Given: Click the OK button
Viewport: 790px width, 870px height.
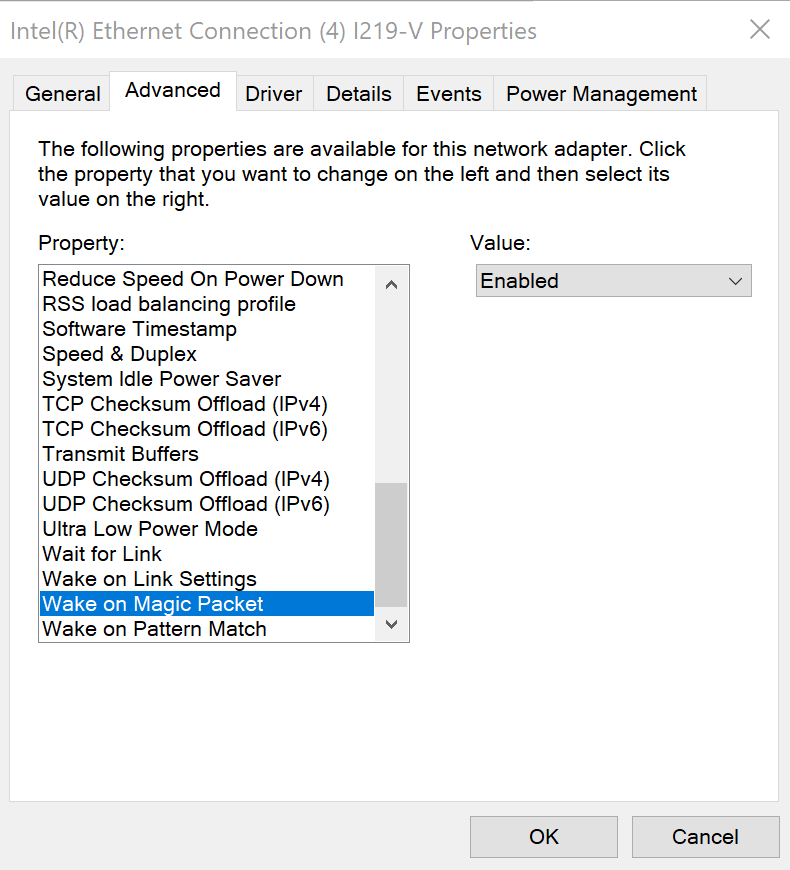Looking at the screenshot, I should [x=543, y=836].
